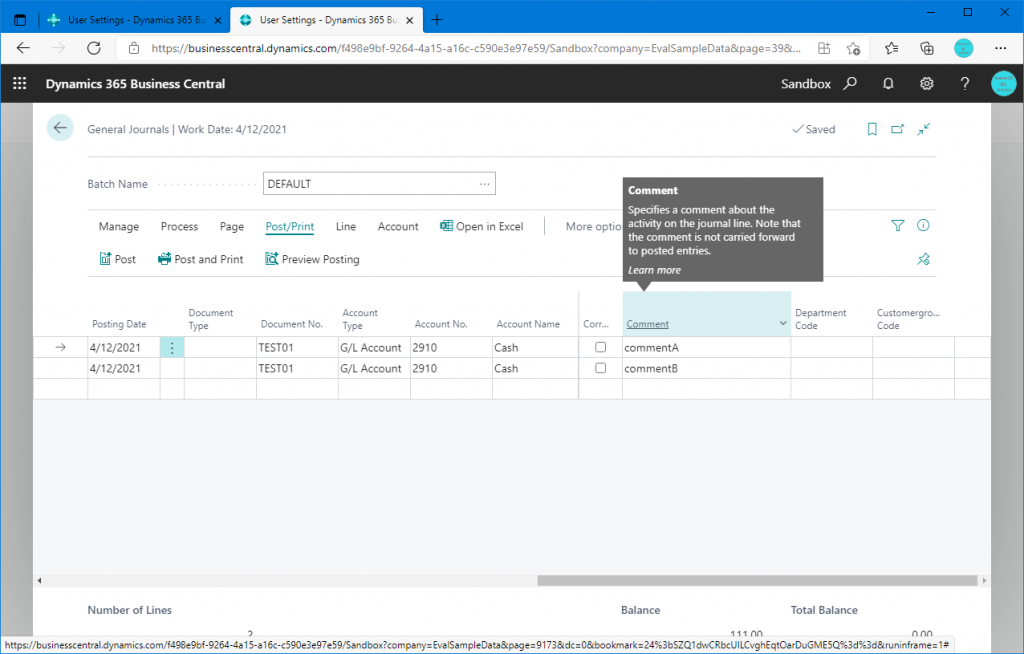Screen dimensions: 1024x654
Task: Open the Page menu
Action: pos(232,226)
